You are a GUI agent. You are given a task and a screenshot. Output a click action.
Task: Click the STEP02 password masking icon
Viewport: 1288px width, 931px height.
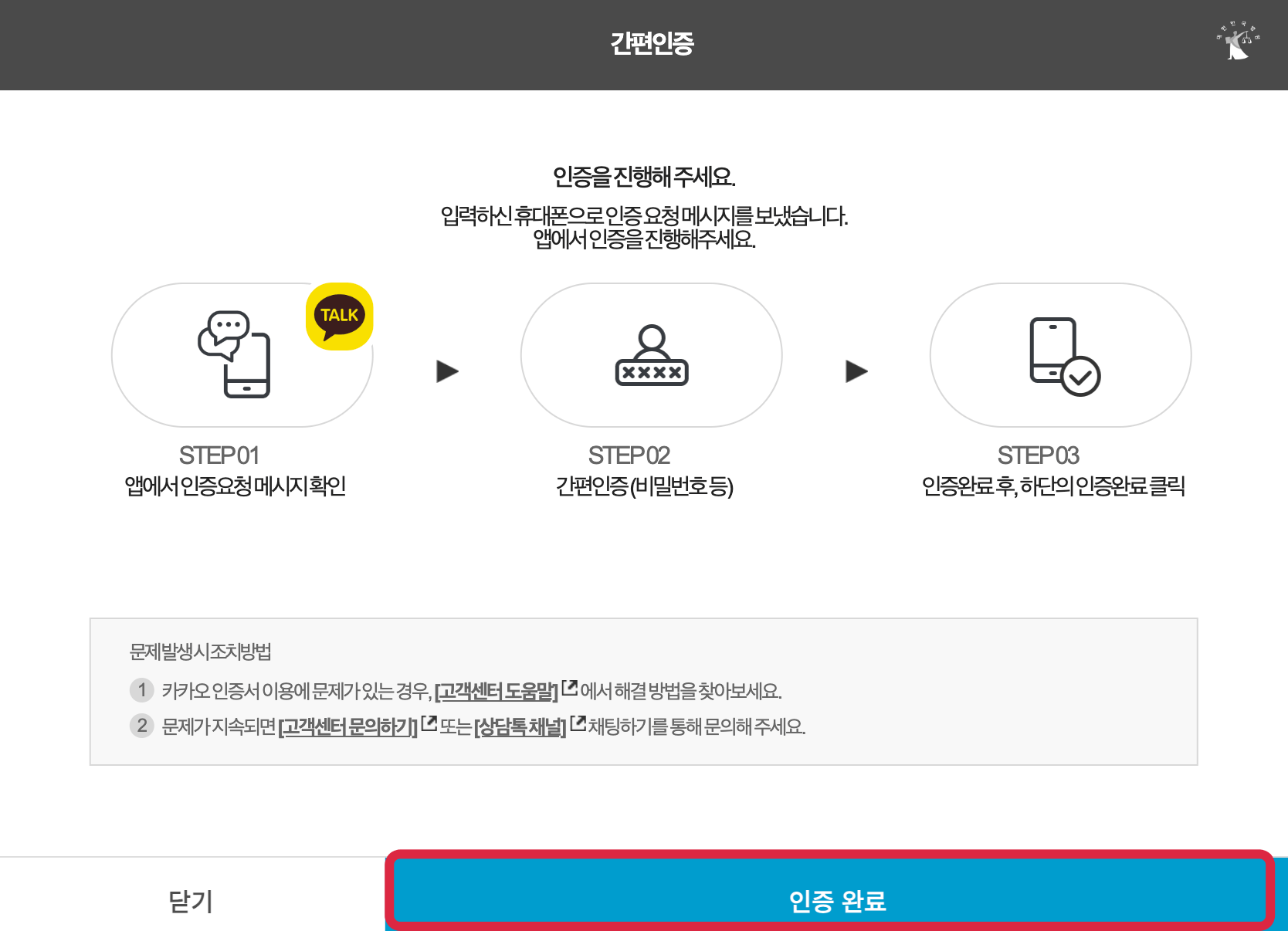click(x=651, y=355)
